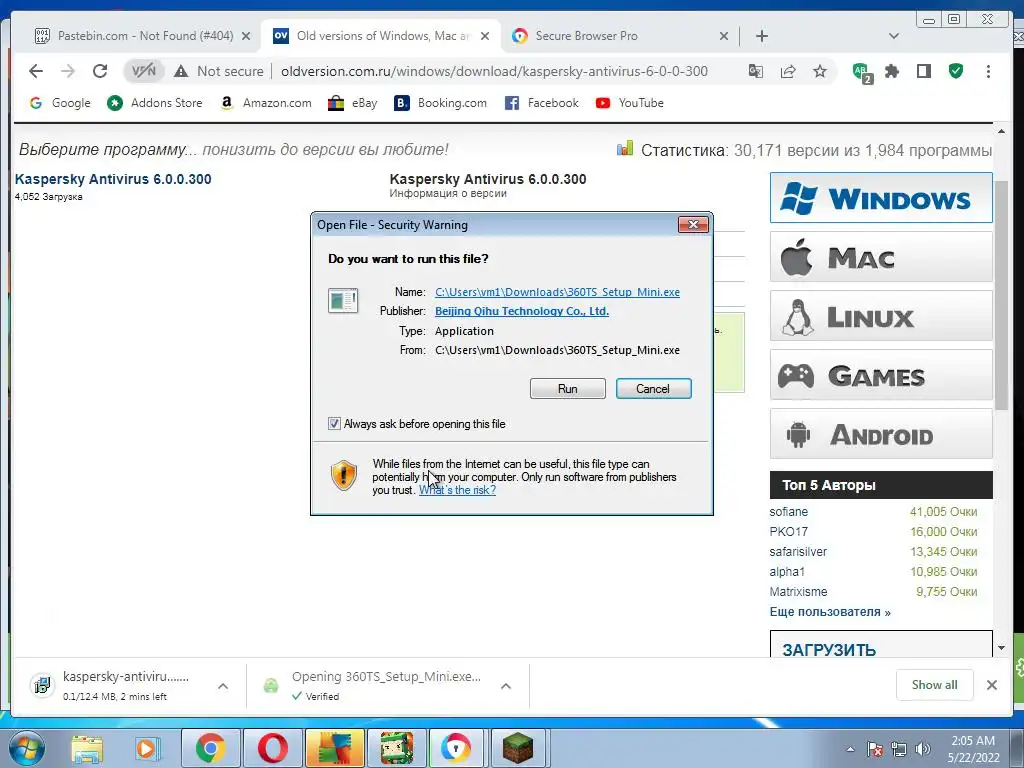The width and height of the screenshot is (1024, 768).
Task: Click the Kaspersky Antivirus 6.0.0.300 heading link
Action: tap(113, 179)
